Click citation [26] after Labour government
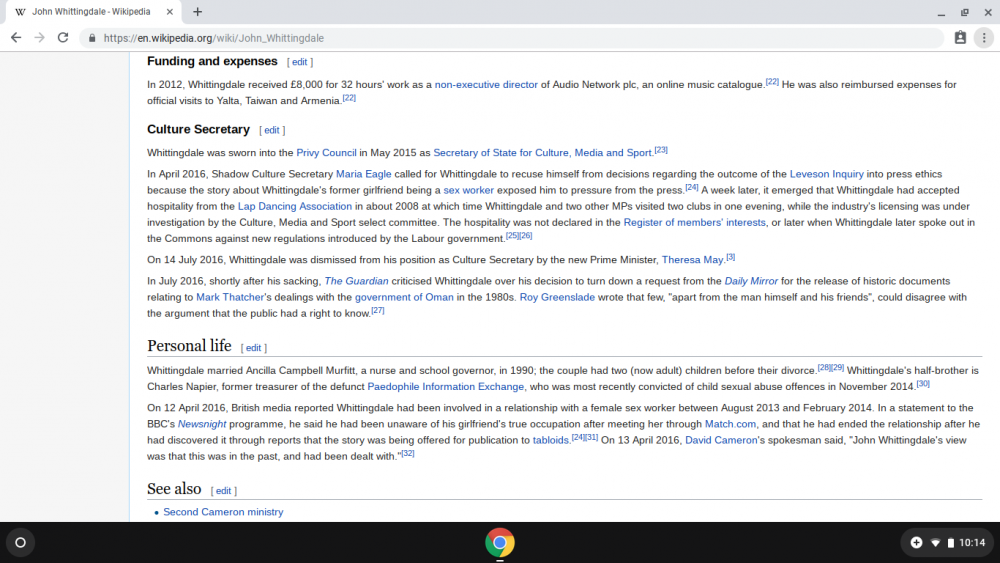1000x563 pixels. click(x=526, y=235)
